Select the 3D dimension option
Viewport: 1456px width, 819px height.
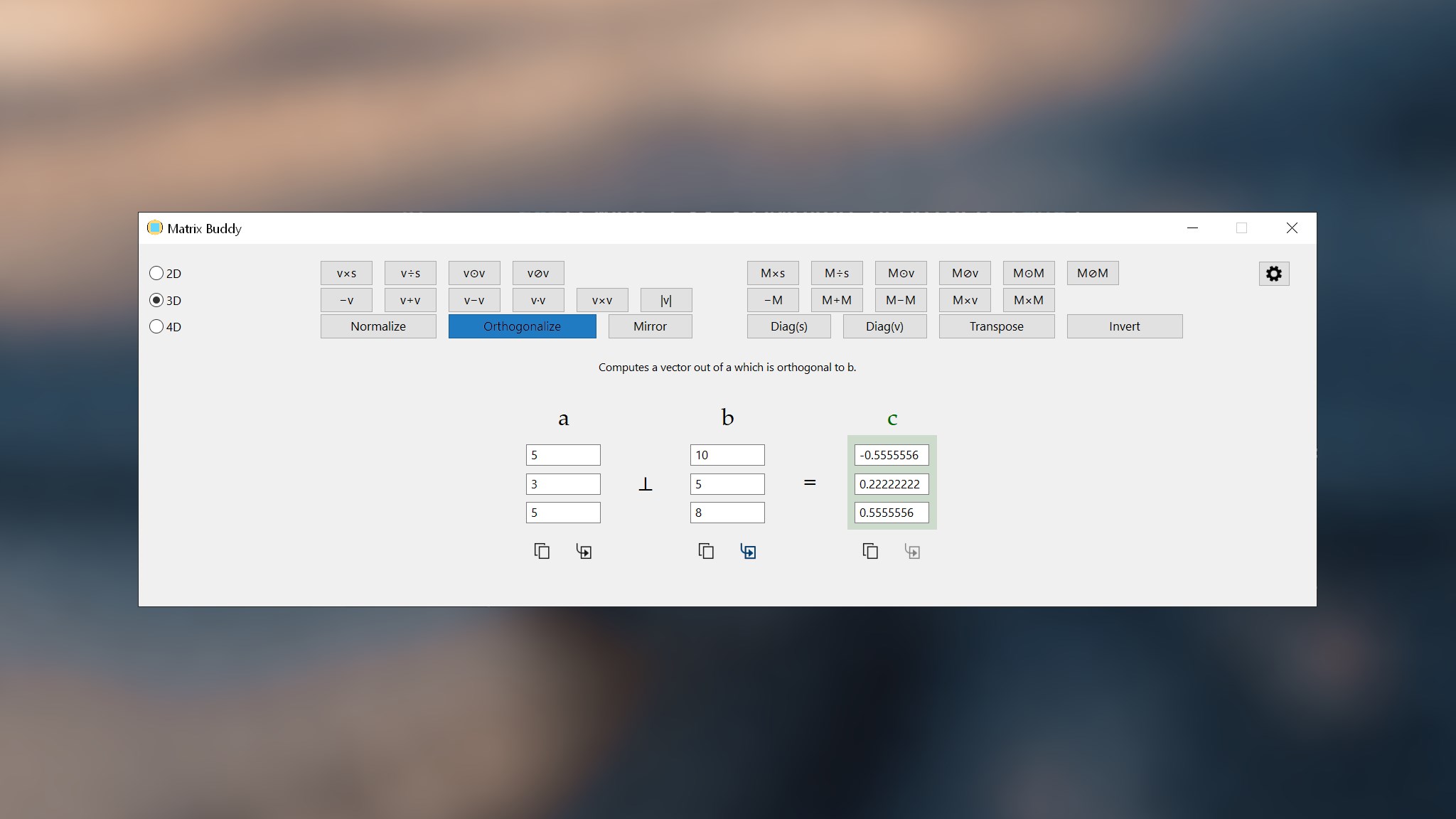(156, 300)
